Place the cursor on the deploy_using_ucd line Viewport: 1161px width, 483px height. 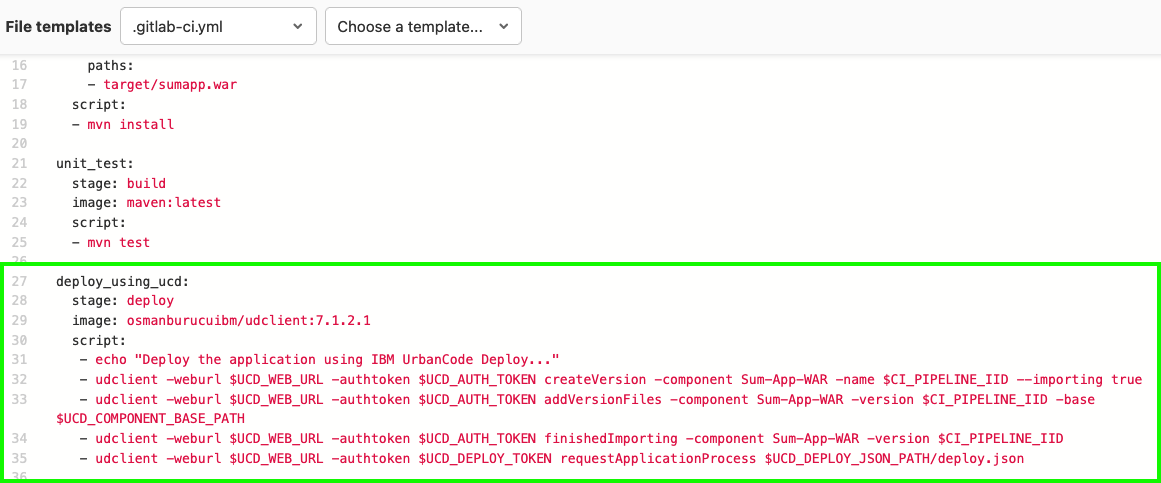tap(116, 282)
